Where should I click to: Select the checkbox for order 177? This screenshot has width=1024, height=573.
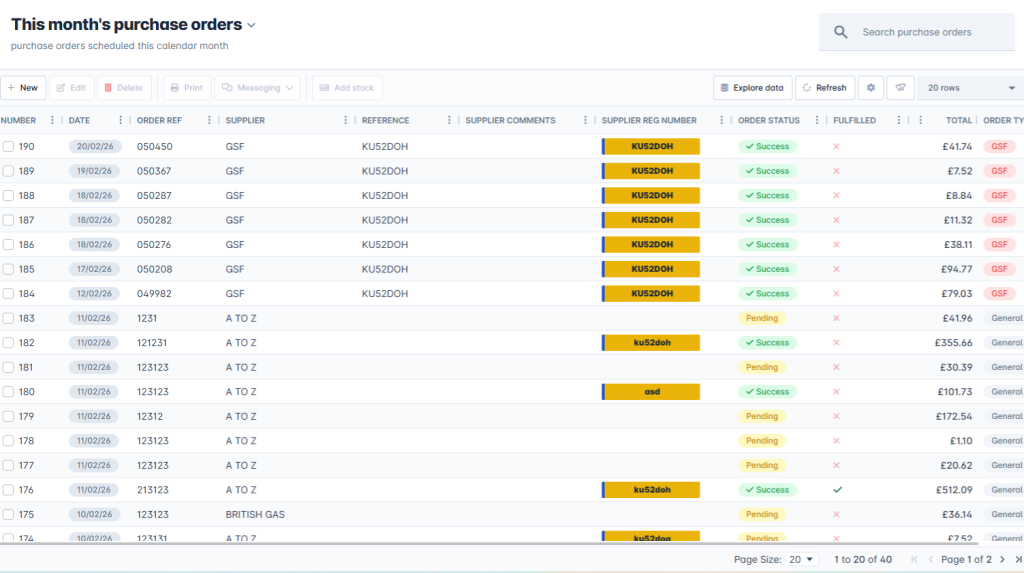pyautogui.click(x=8, y=465)
